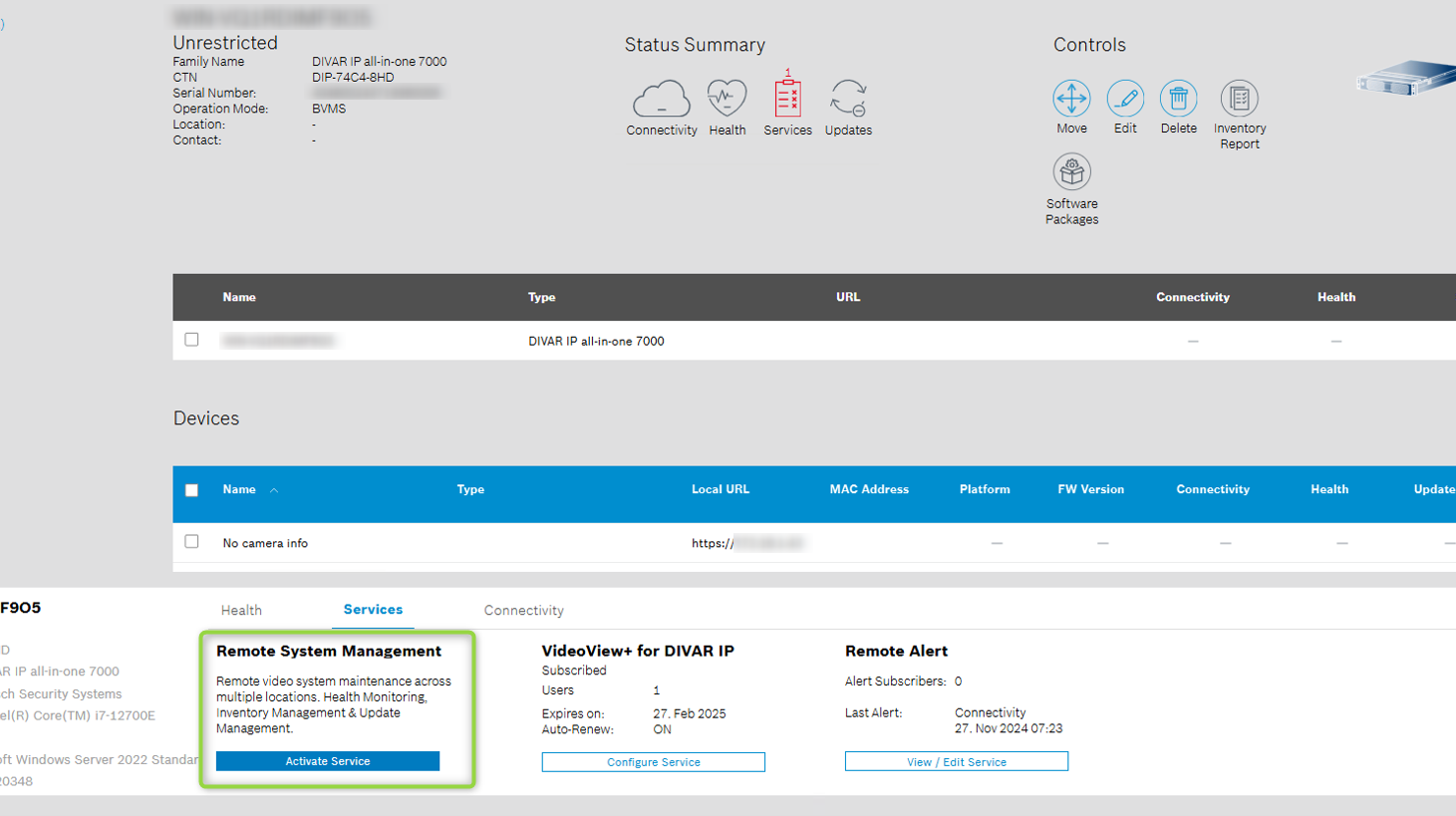Tick the DIVAR IP all-in-one 7000 row checkbox
The width and height of the screenshot is (1456, 816).
point(191,340)
